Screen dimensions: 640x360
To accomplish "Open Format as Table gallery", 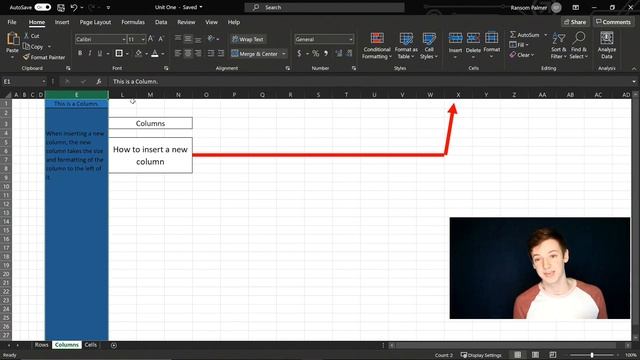I will click(406, 46).
